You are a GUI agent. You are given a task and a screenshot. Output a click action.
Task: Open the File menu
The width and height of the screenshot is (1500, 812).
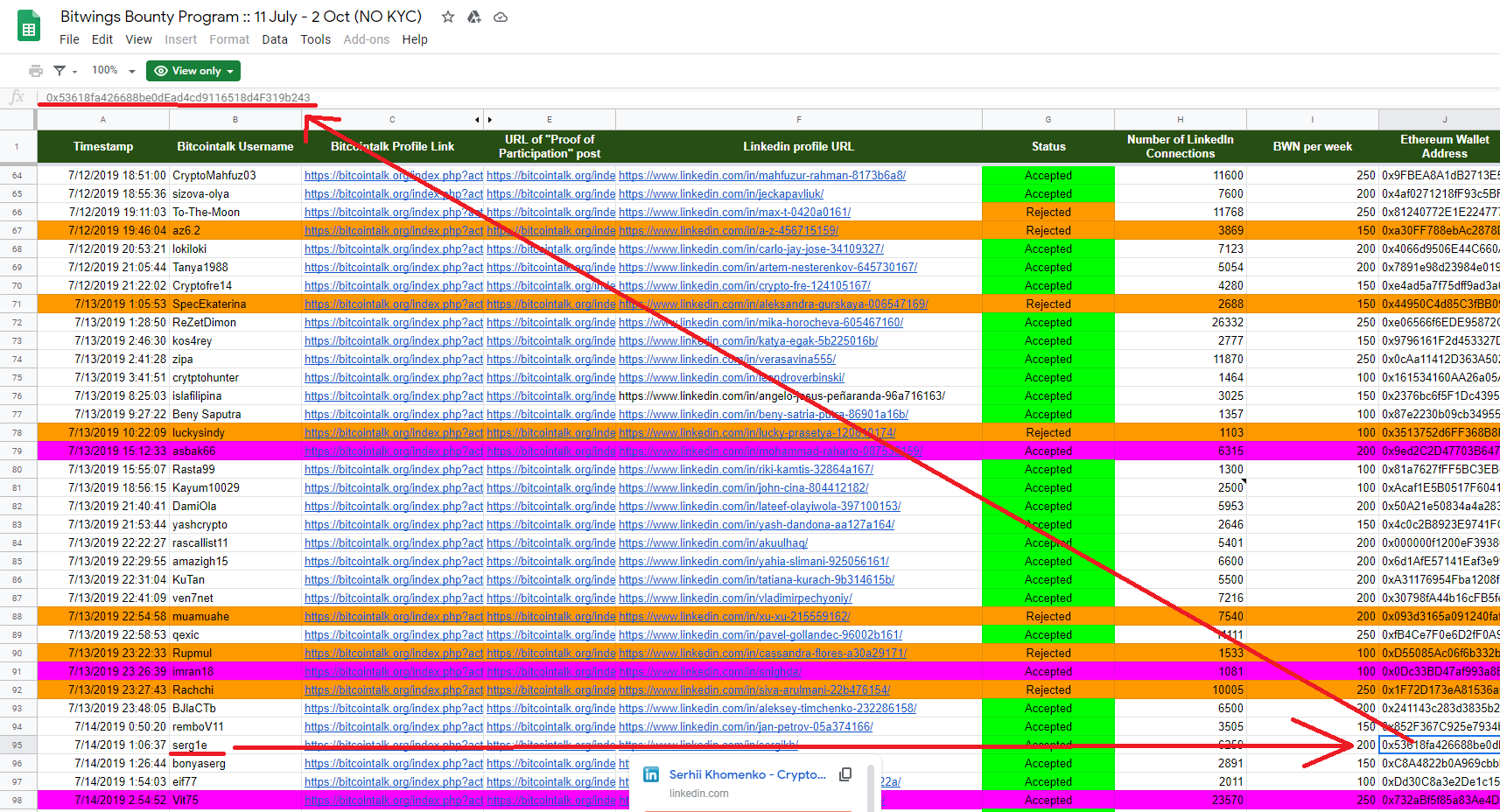69,39
